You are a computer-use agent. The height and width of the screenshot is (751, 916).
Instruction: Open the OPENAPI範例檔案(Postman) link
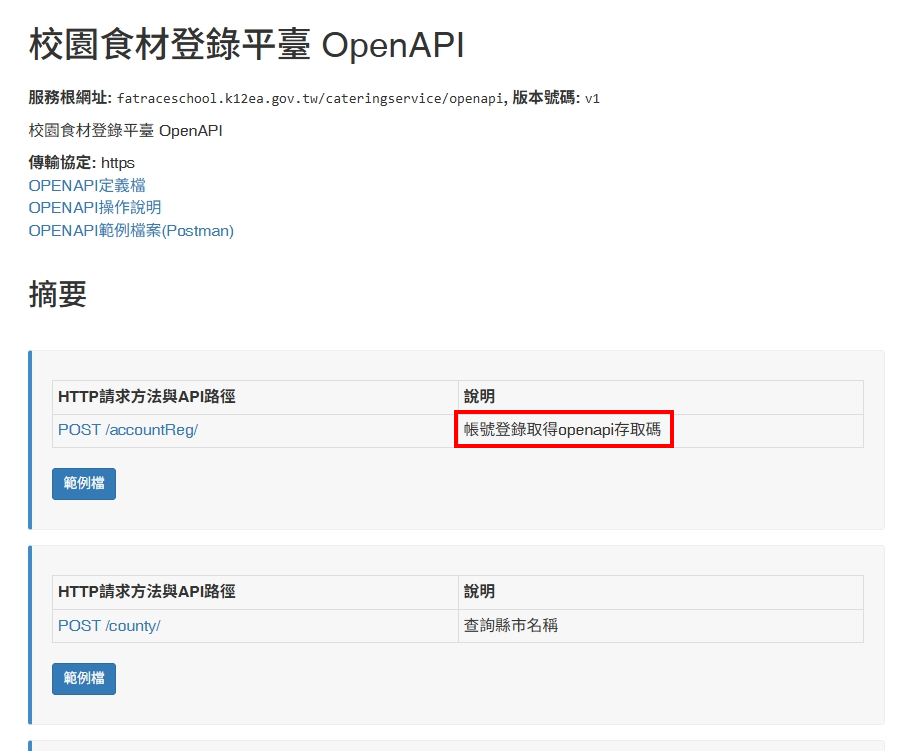pos(131,230)
